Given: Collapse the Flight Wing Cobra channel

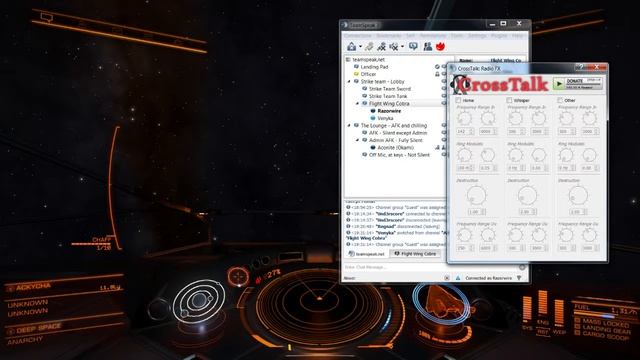Looking at the screenshot, I should point(357,104).
